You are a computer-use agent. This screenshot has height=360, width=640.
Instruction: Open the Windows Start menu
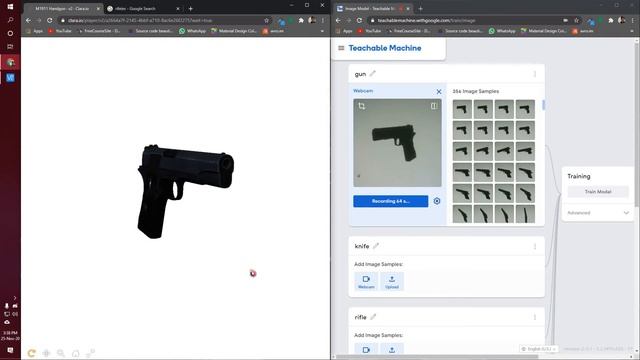pos(10,7)
